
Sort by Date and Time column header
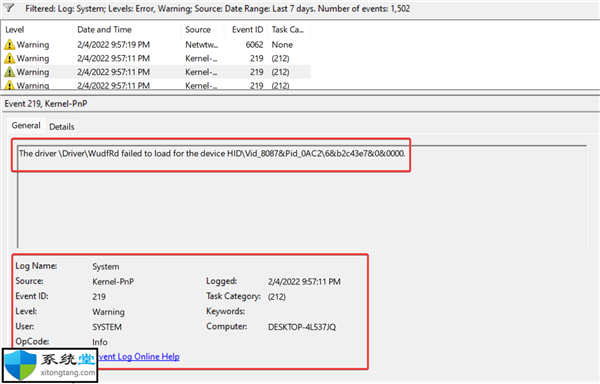pyautogui.click(x=104, y=29)
